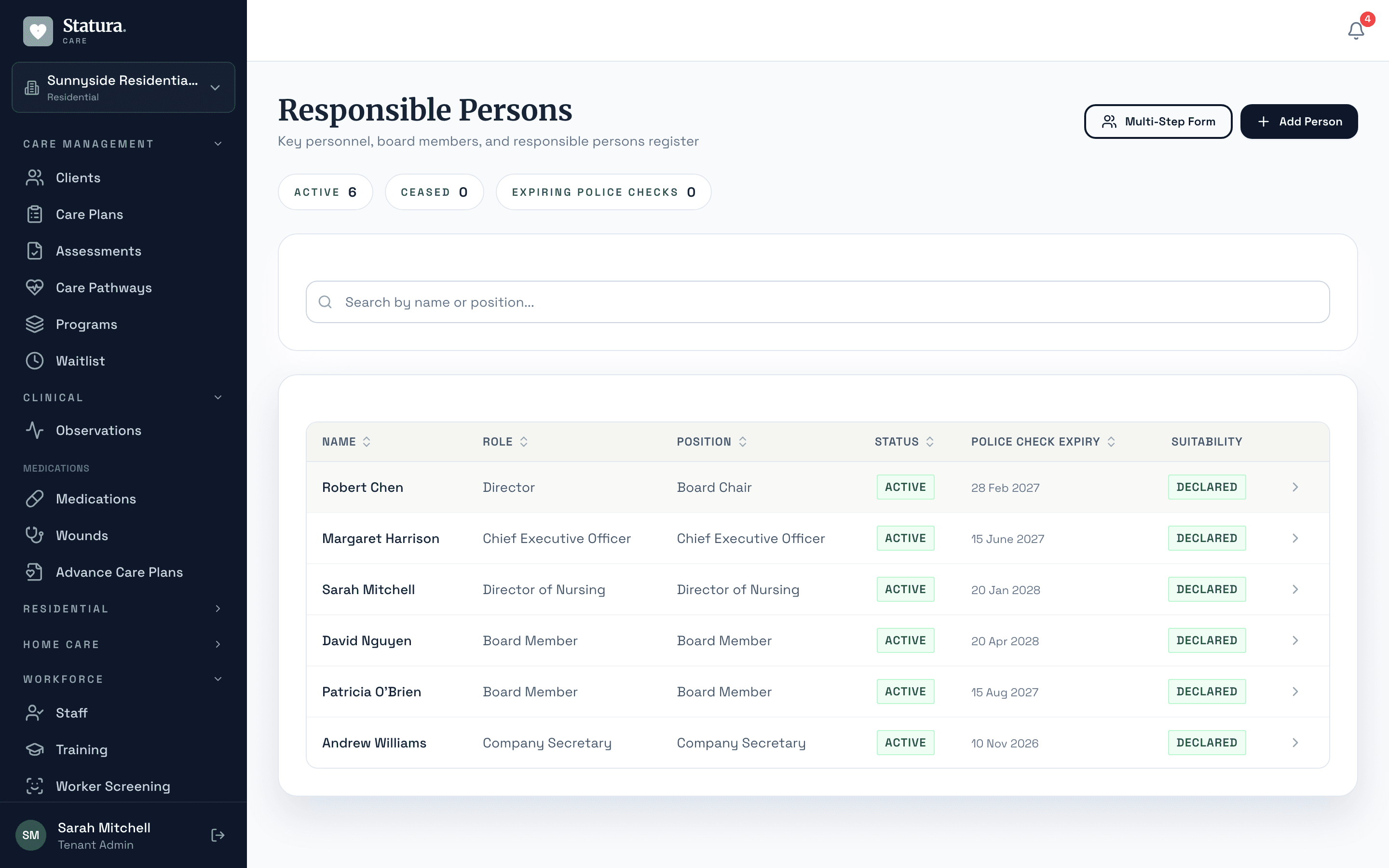Open the notifications bell

point(1355,30)
